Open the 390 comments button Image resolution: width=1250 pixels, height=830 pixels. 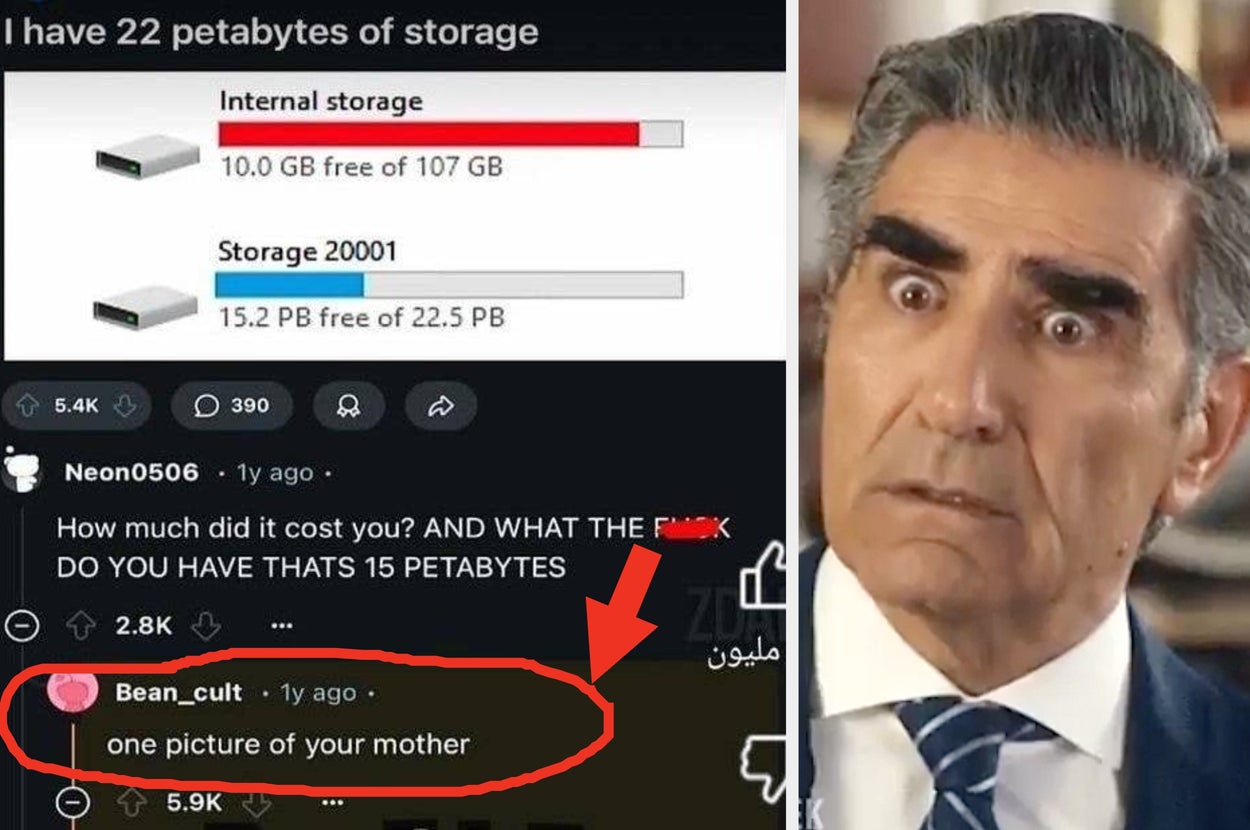(232, 405)
